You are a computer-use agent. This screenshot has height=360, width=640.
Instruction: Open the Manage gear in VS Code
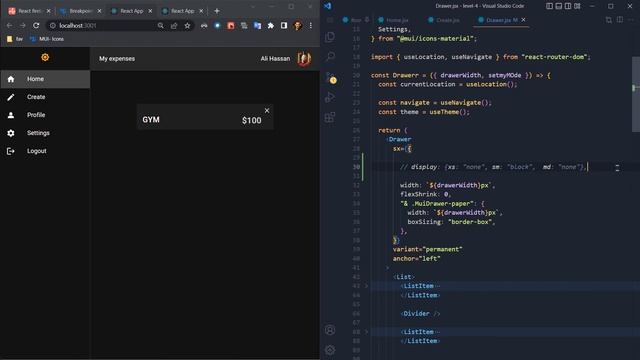330,350
